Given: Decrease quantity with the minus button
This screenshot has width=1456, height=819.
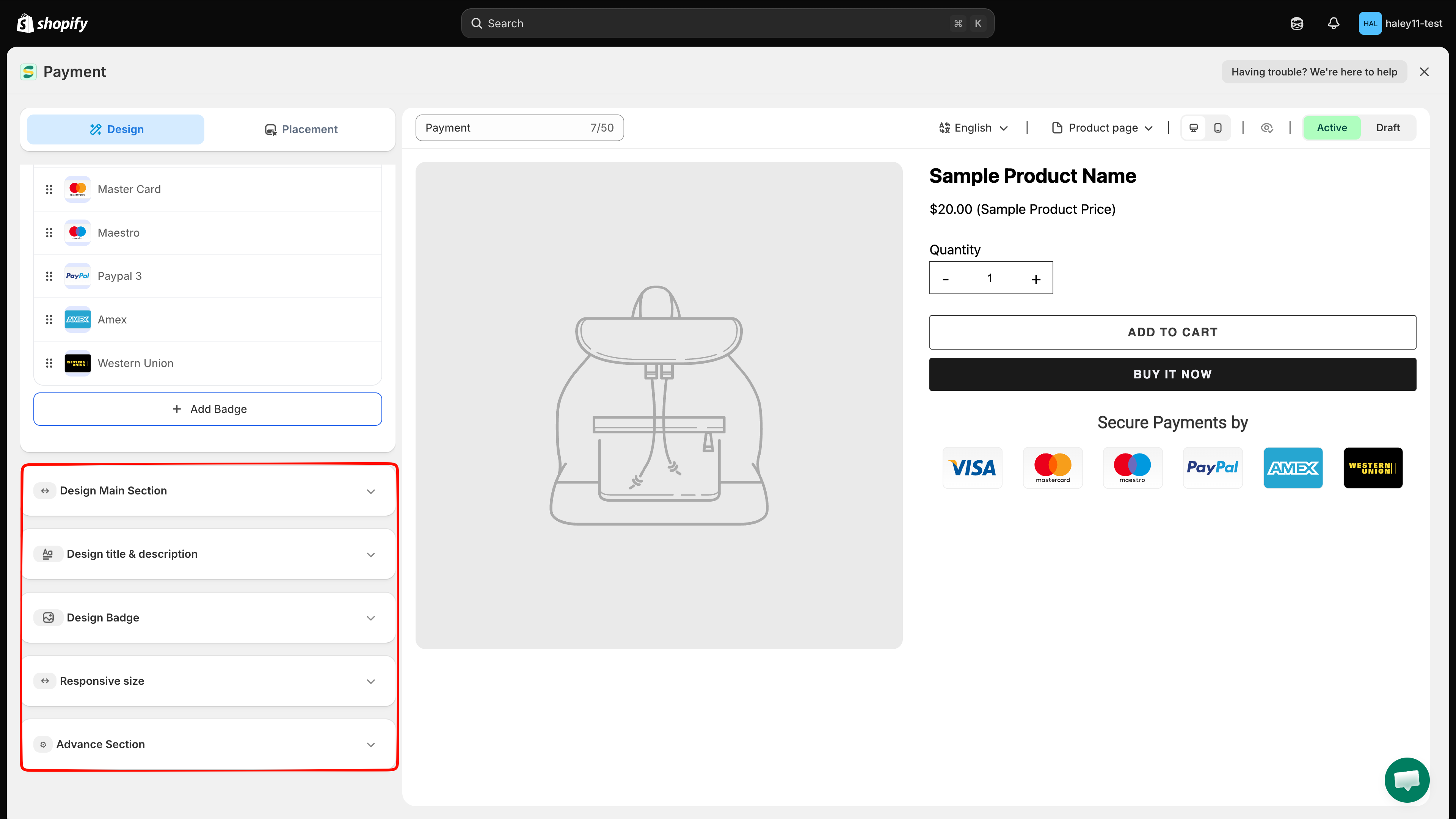Looking at the screenshot, I should tap(946, 279).
